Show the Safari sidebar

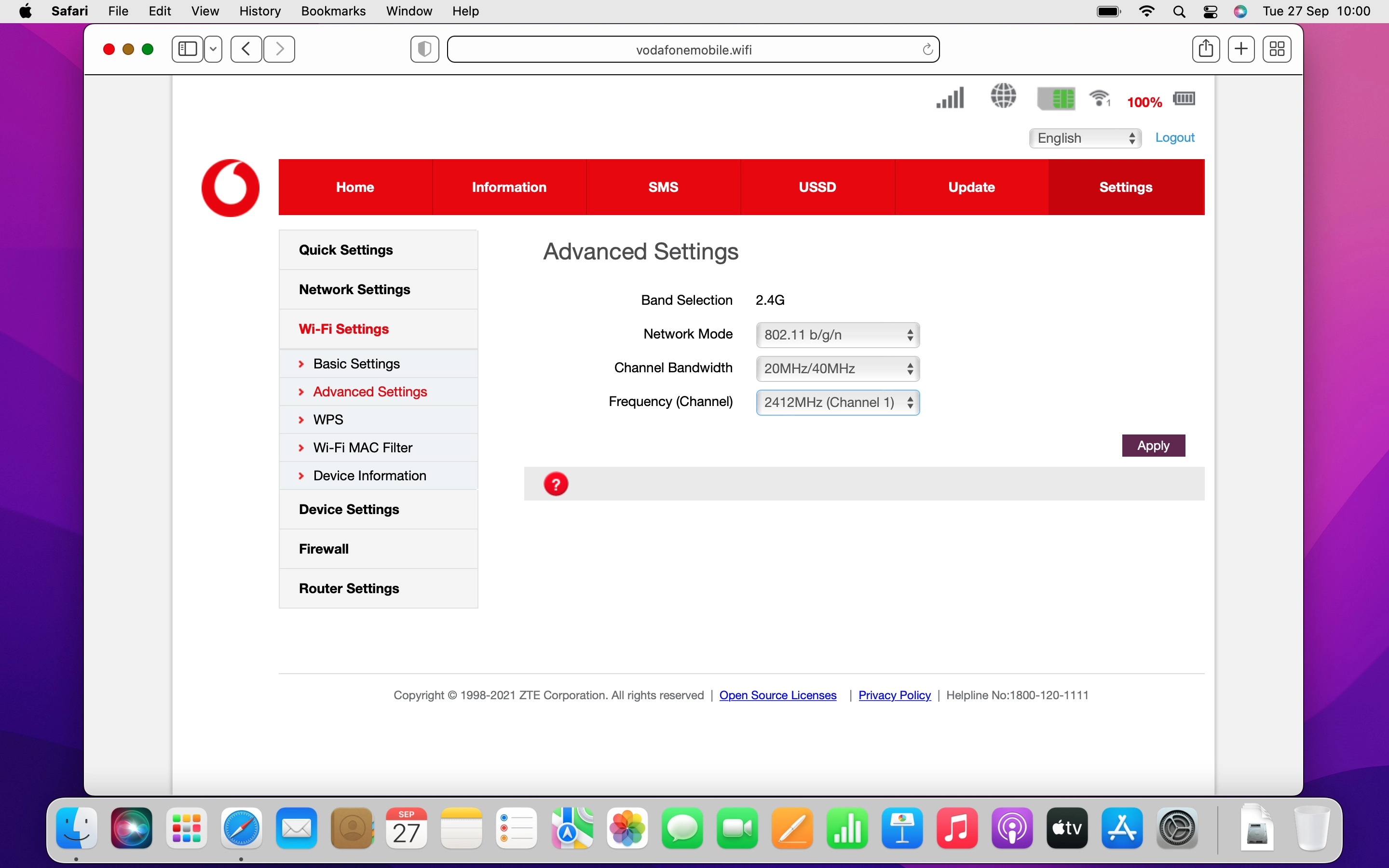point(186,49)
